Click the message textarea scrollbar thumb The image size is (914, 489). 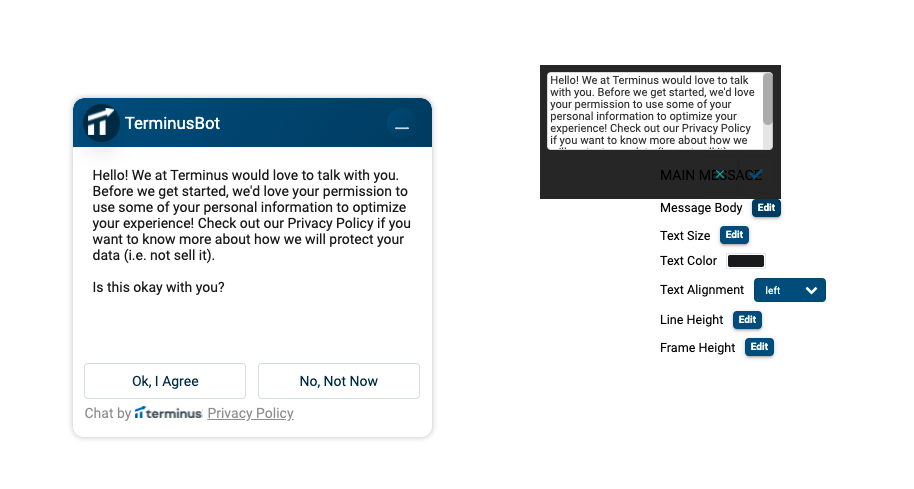point(768,99)
